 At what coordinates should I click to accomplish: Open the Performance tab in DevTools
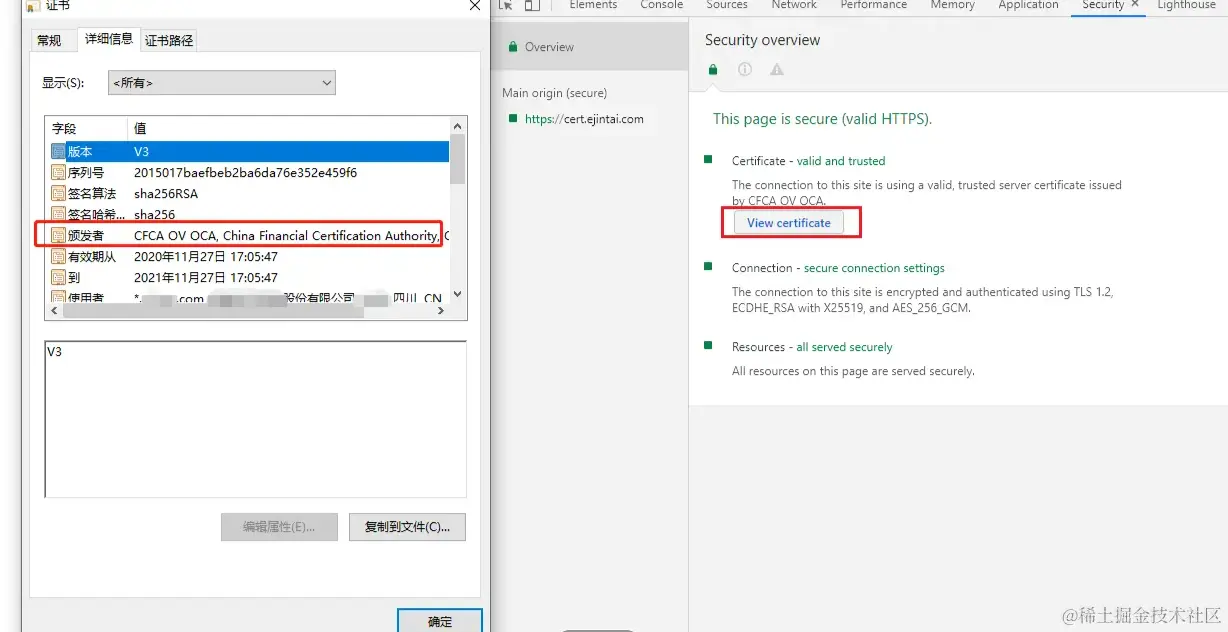click(874, 5)
